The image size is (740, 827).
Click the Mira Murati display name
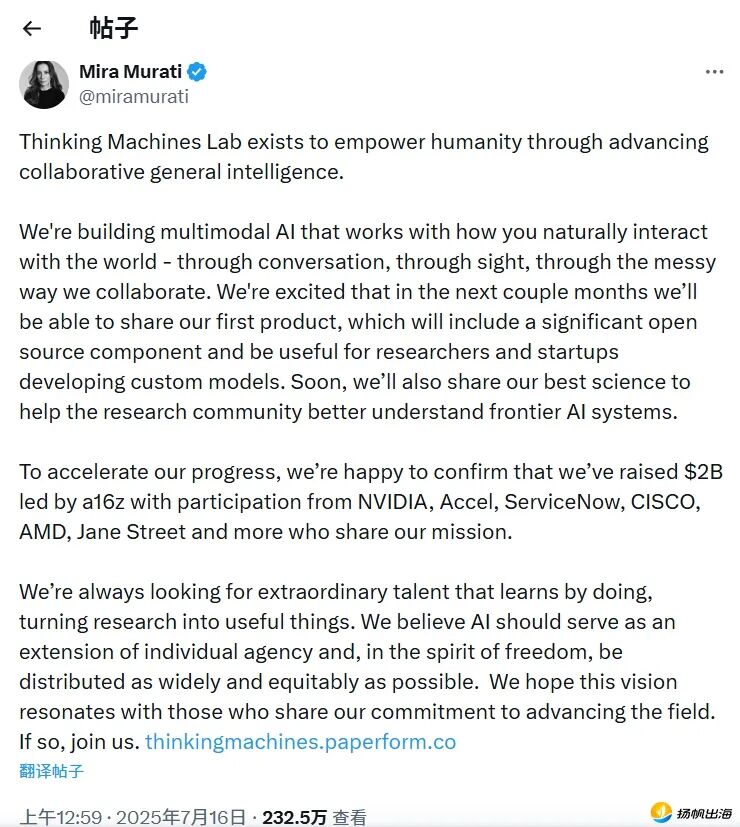pos(130,73)
